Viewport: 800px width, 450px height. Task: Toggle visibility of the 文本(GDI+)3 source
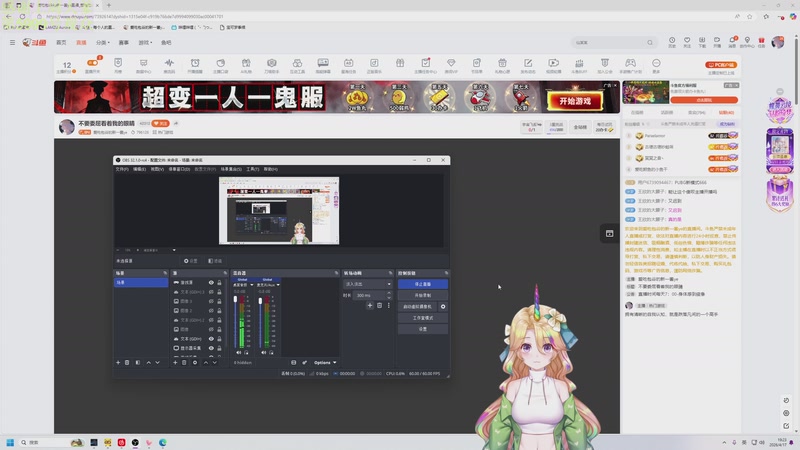pos(211,292)
